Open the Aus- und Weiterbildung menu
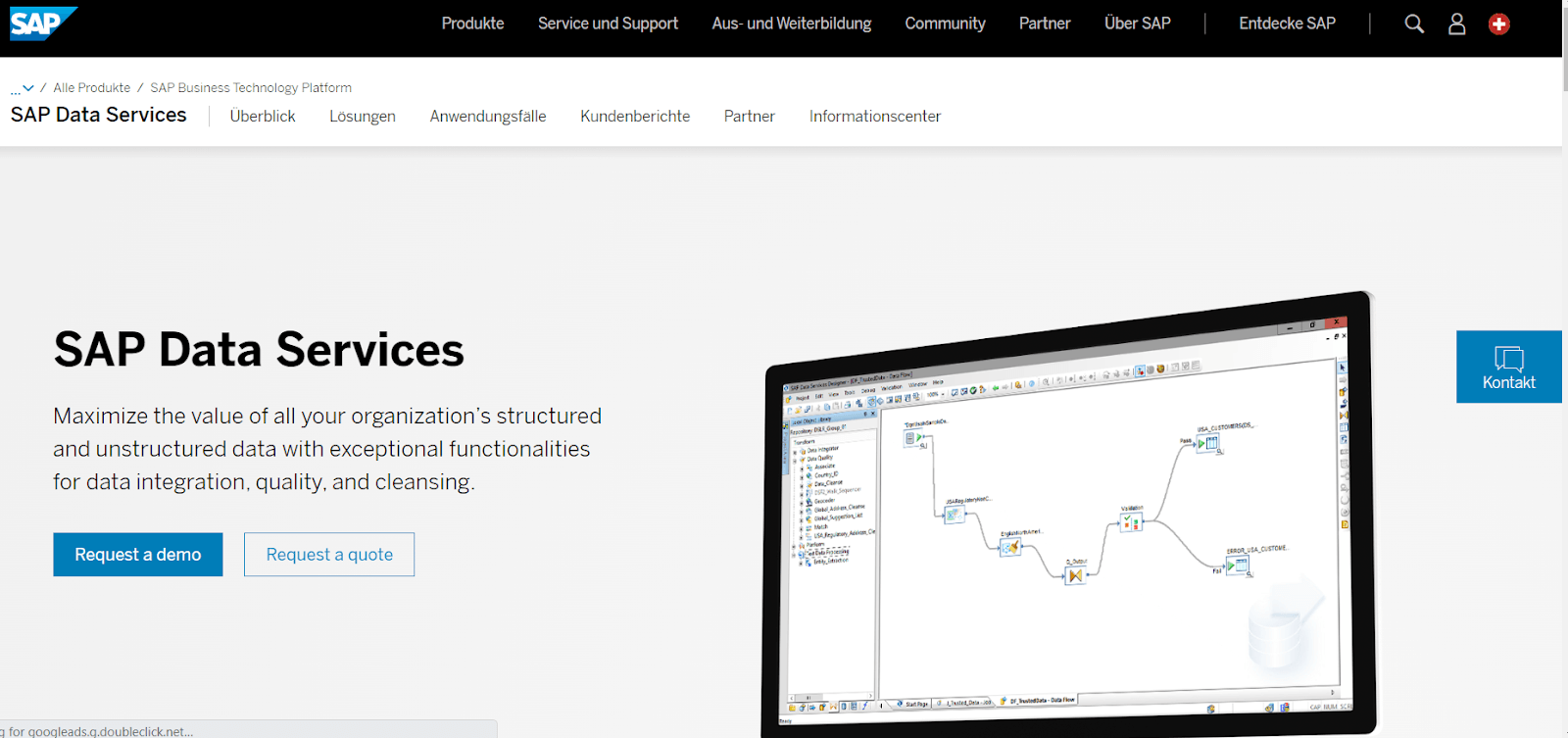Screen dimensions: 1568x738 click(792, 24)
